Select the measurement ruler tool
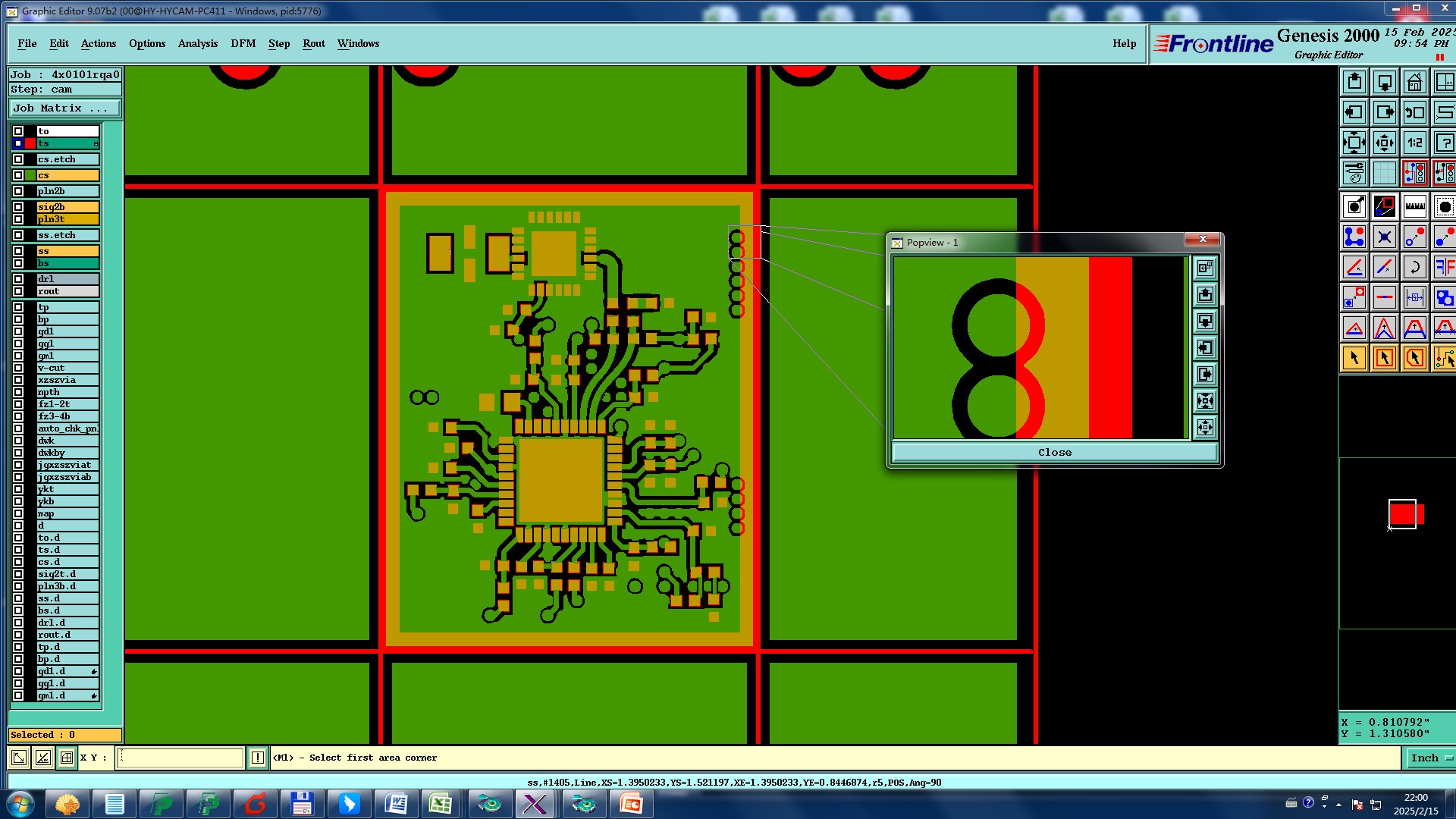 coord(1414,206)
